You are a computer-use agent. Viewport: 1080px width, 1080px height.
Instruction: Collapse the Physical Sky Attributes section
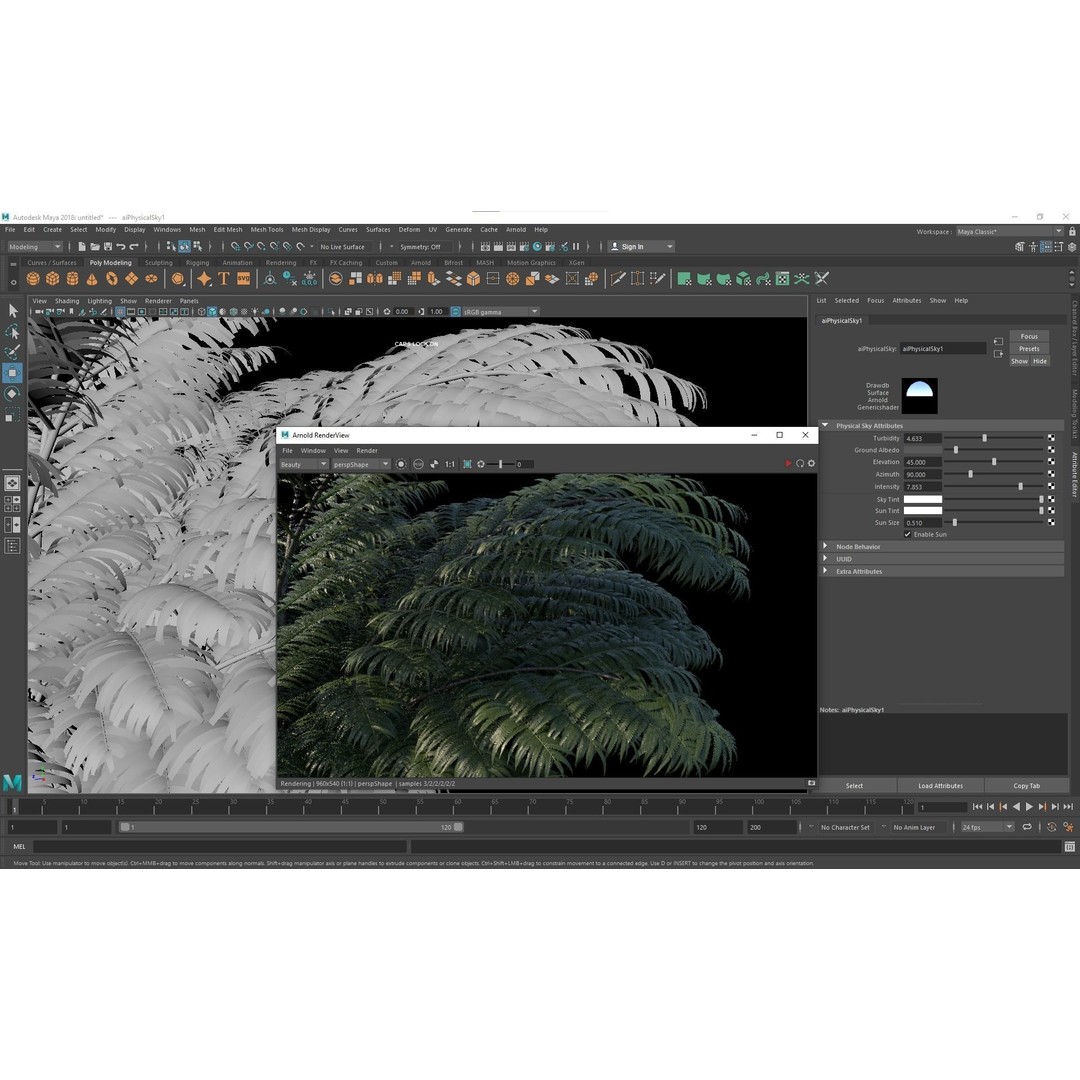pos(825,426)
